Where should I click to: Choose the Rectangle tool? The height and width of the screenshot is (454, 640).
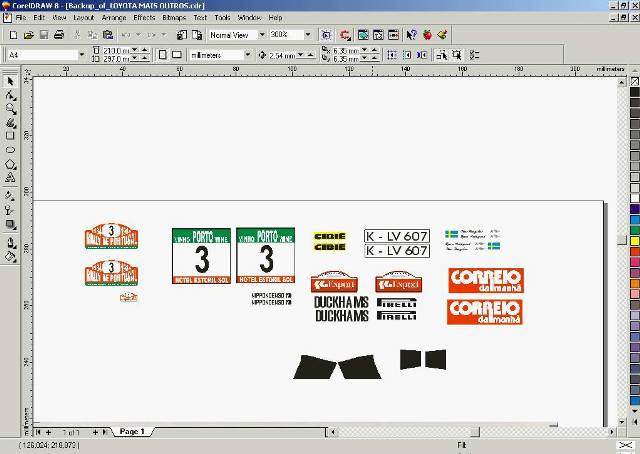10,136
